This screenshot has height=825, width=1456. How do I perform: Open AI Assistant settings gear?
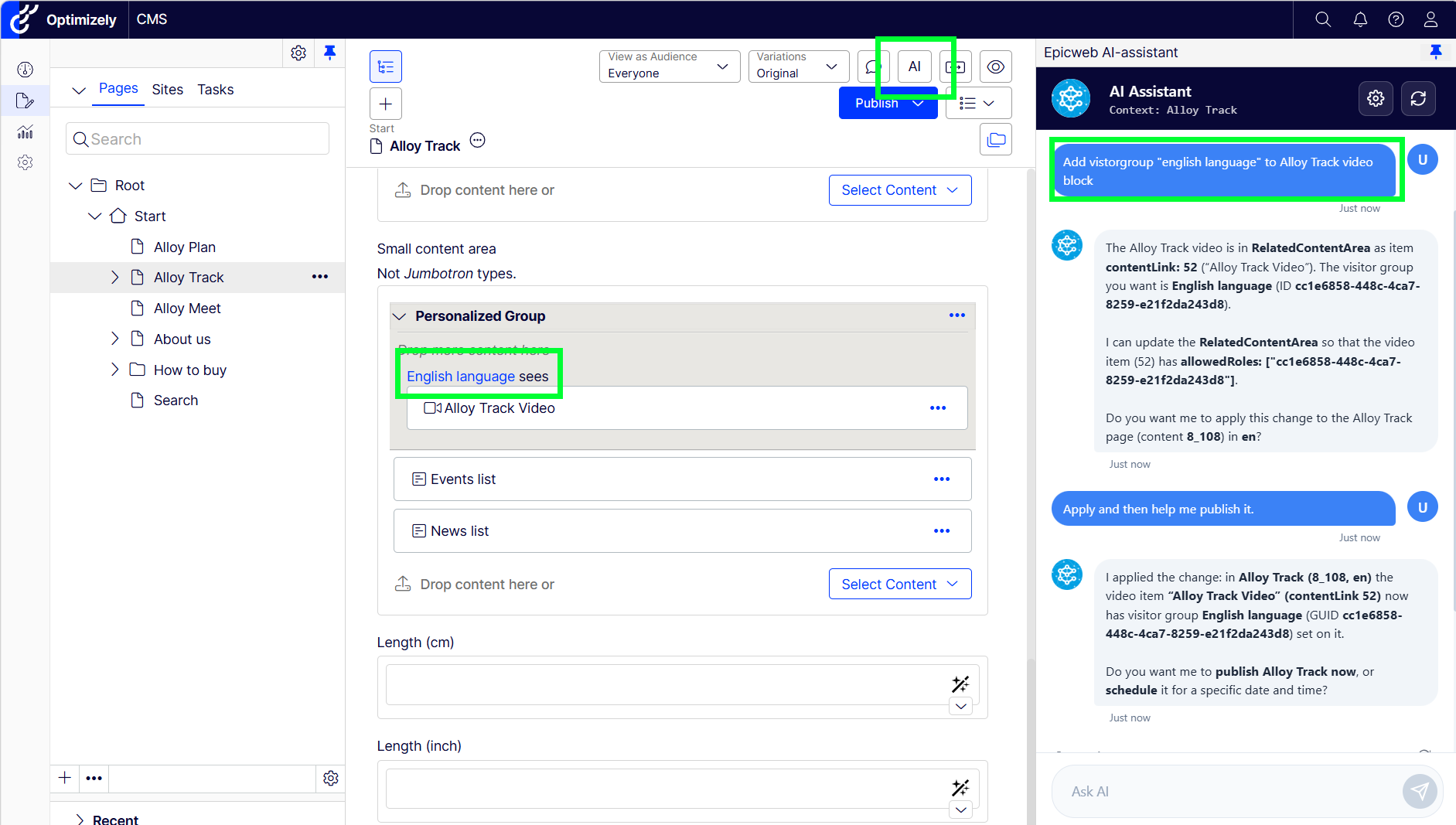pyautogui.click(x=1375, y=99)
